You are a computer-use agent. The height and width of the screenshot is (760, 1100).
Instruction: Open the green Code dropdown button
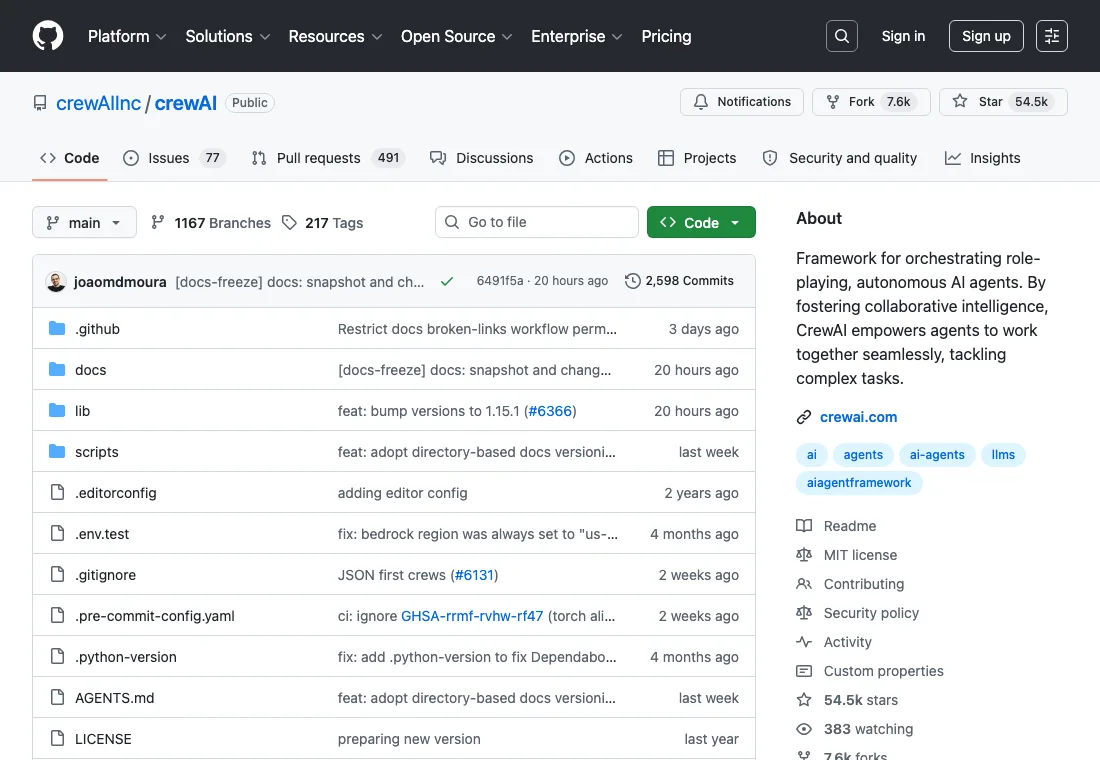click(x=701, y=222)
